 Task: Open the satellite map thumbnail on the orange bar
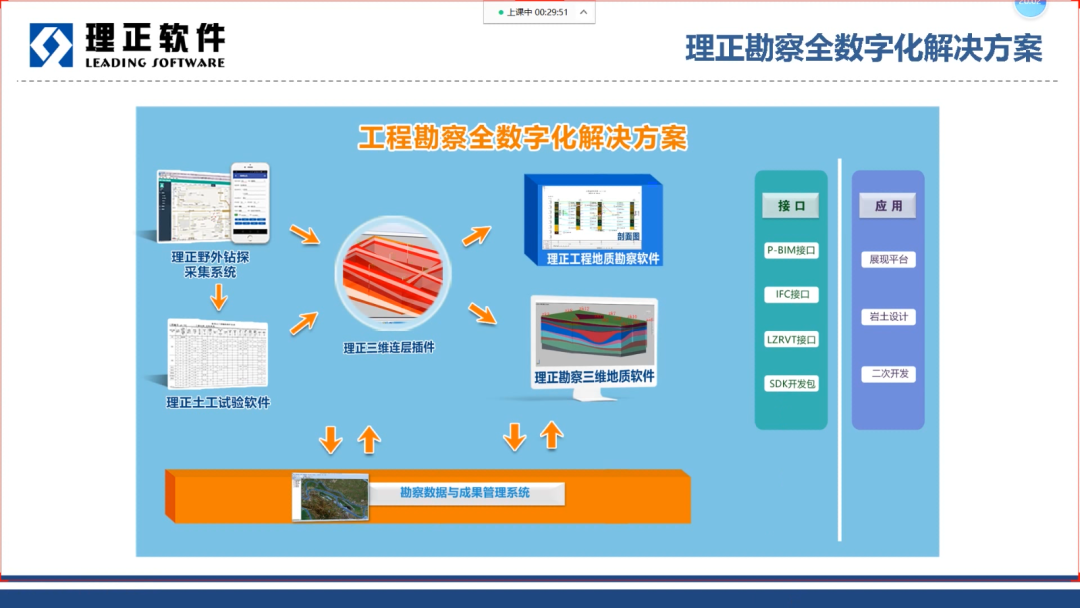(x=331, y=496)
